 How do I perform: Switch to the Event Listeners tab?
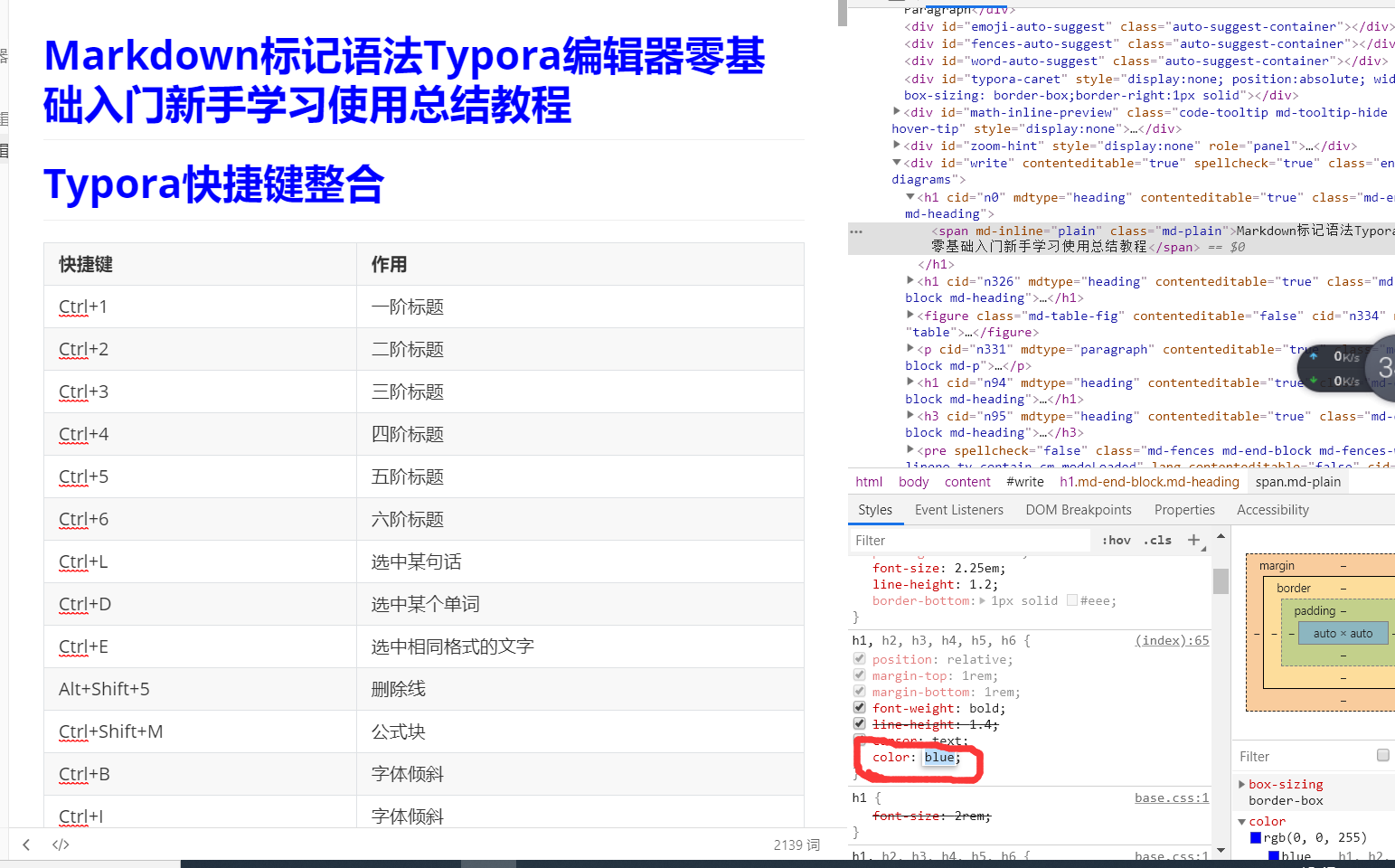tap(958, 509)
